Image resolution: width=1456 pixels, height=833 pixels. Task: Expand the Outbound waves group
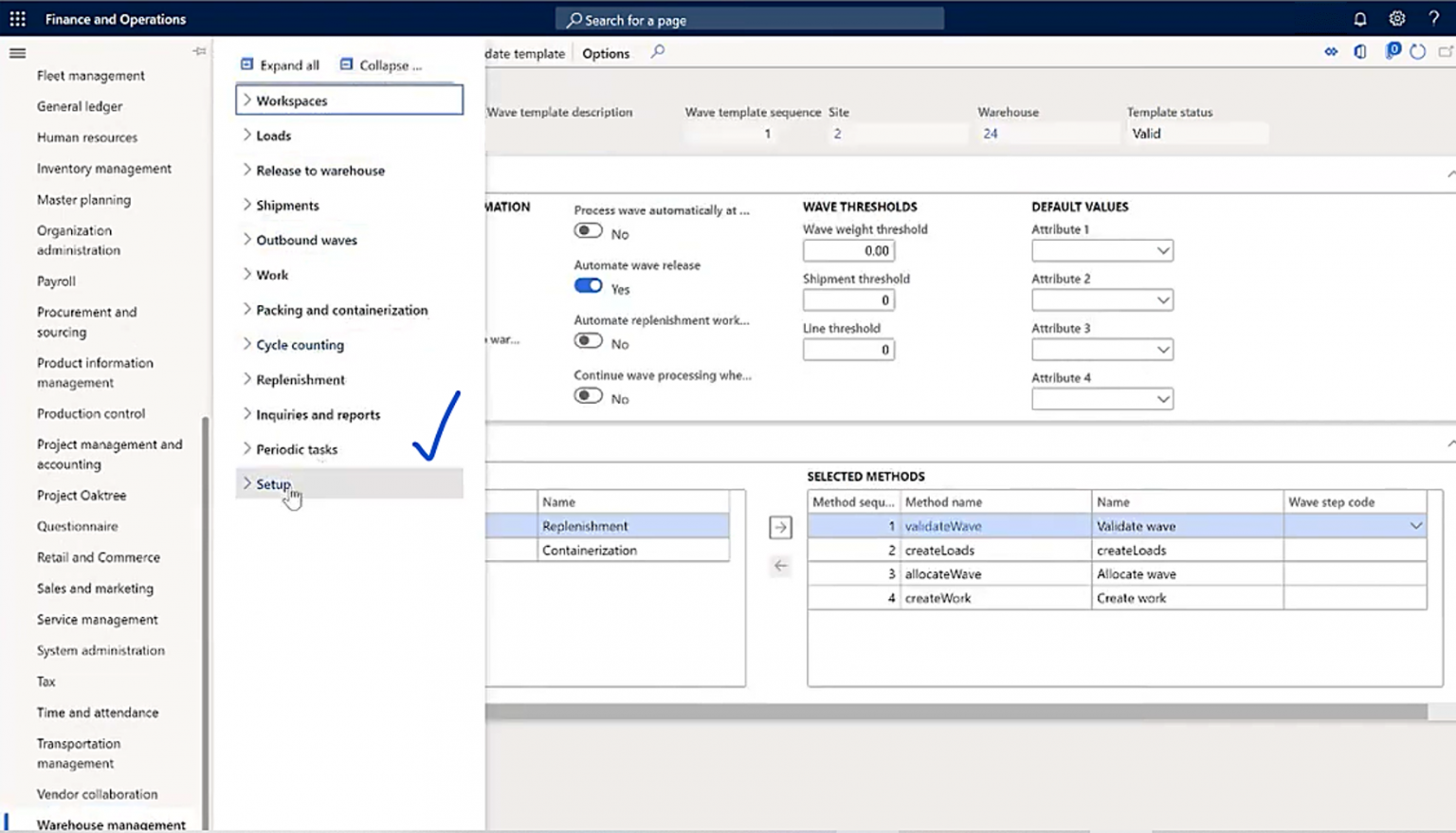click(306, 241)
